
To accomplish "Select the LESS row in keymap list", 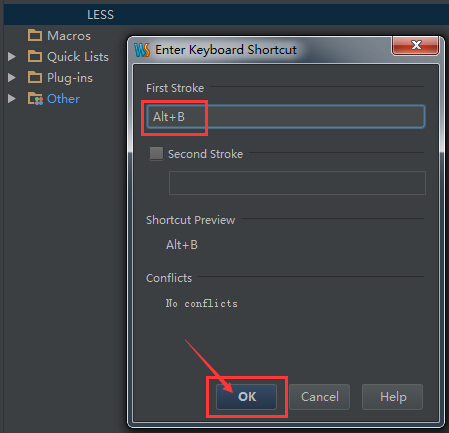I will [x=226, y=15].
